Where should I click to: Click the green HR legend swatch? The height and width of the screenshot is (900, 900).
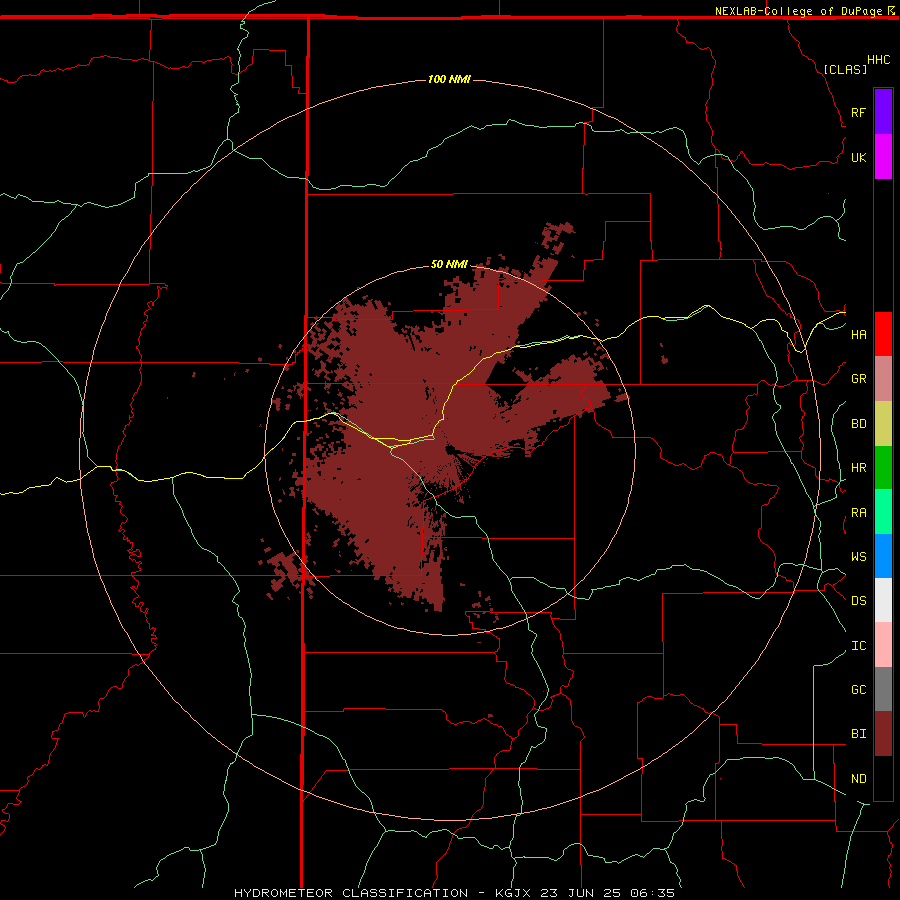[x=883, y=468]
